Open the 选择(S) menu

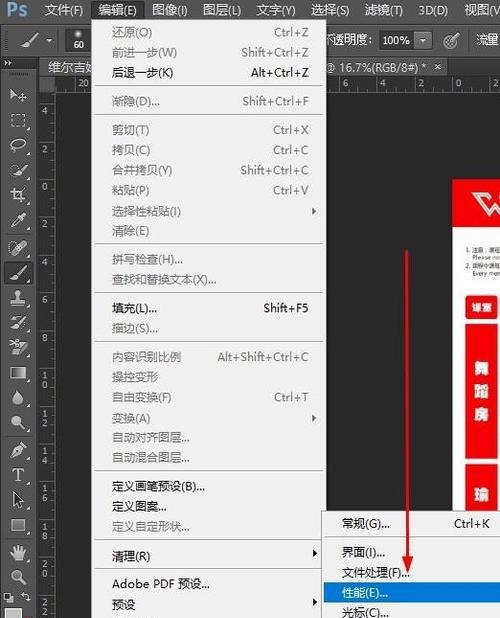330,9
